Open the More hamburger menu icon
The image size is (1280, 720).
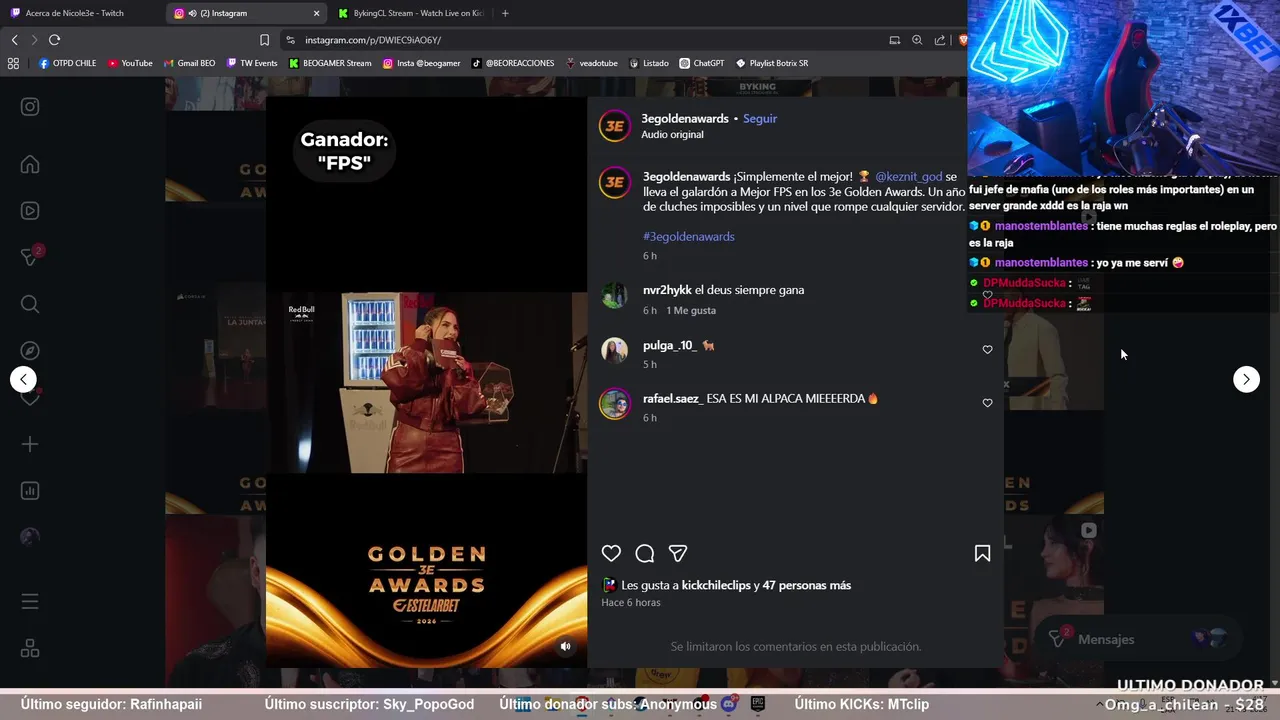point(30,602)
